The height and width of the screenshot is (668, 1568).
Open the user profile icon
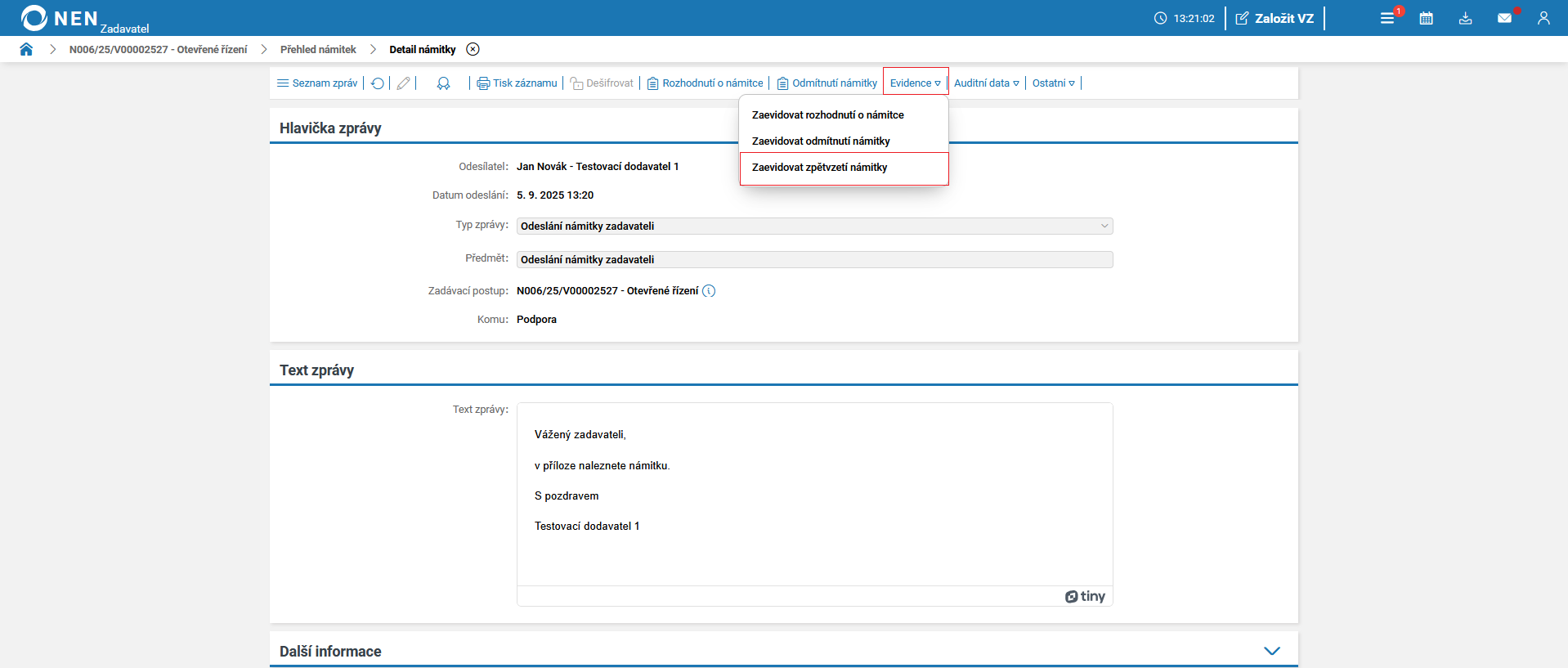click(1543, 18)
